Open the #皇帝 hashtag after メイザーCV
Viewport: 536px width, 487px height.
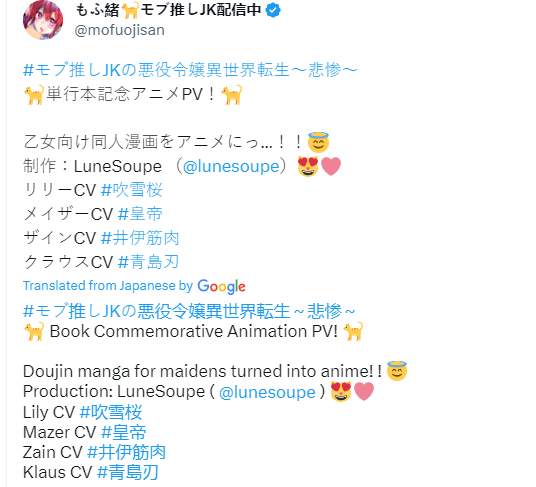tap(140, 214)
